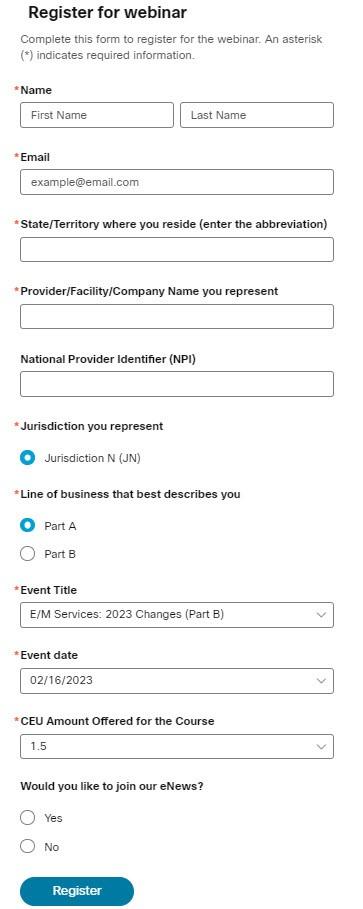The height and width of the screenshot is (909, 363).
Task: Open the Event date dropdown
Action: pyautogui.click(x=177, y=681)
